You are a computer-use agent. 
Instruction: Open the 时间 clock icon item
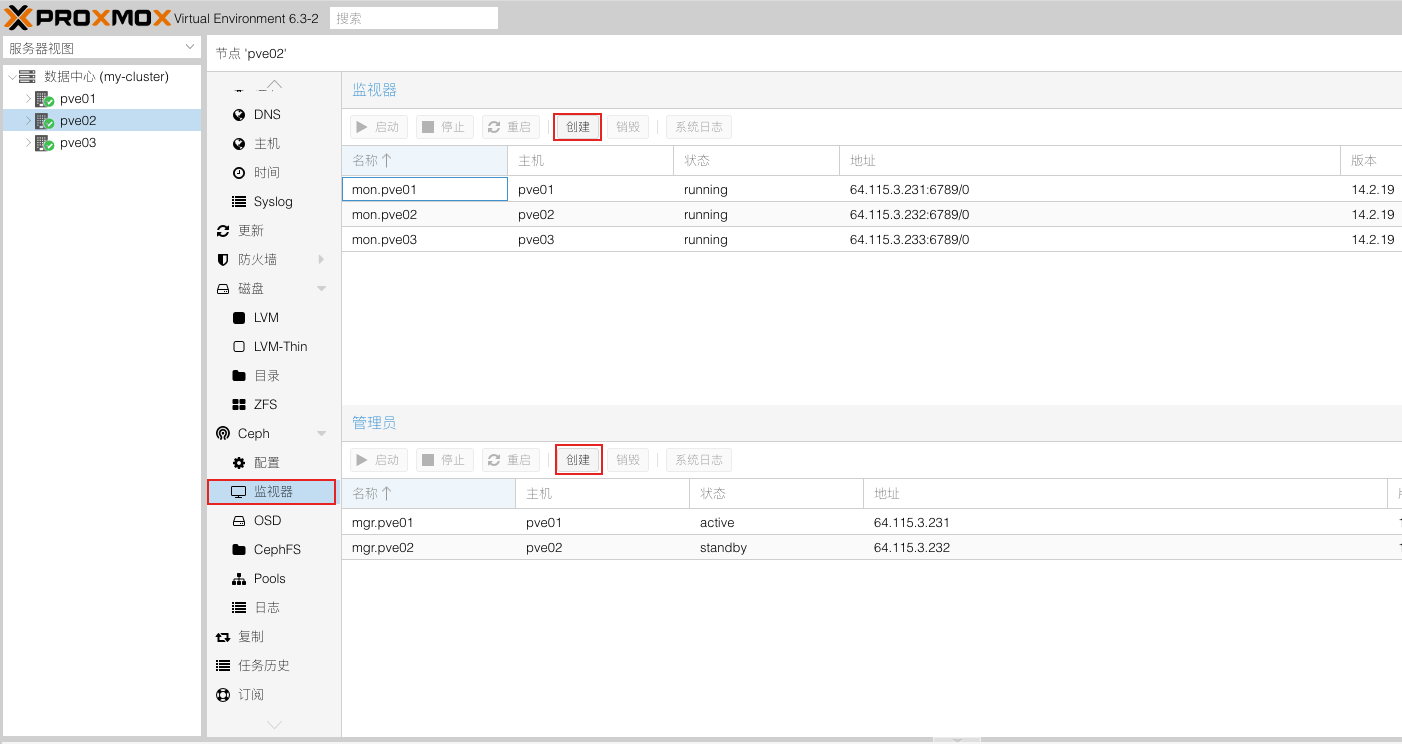point(239,173)
